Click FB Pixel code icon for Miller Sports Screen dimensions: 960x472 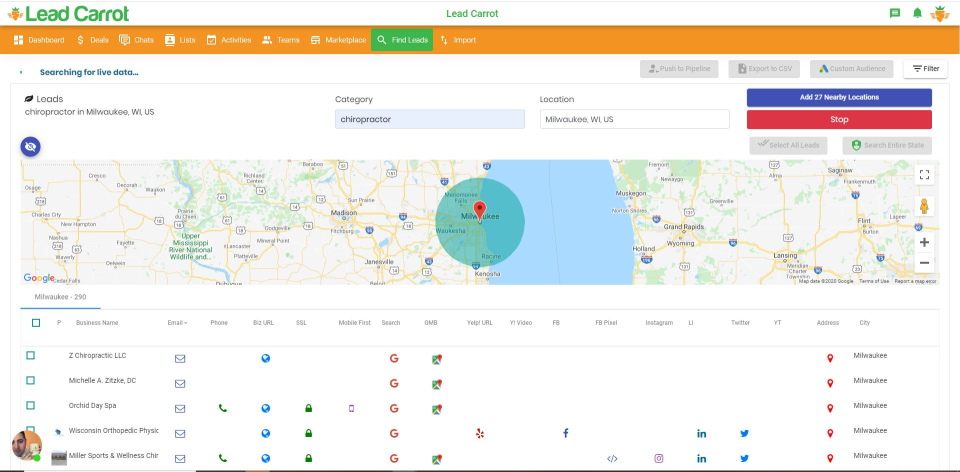612,459
